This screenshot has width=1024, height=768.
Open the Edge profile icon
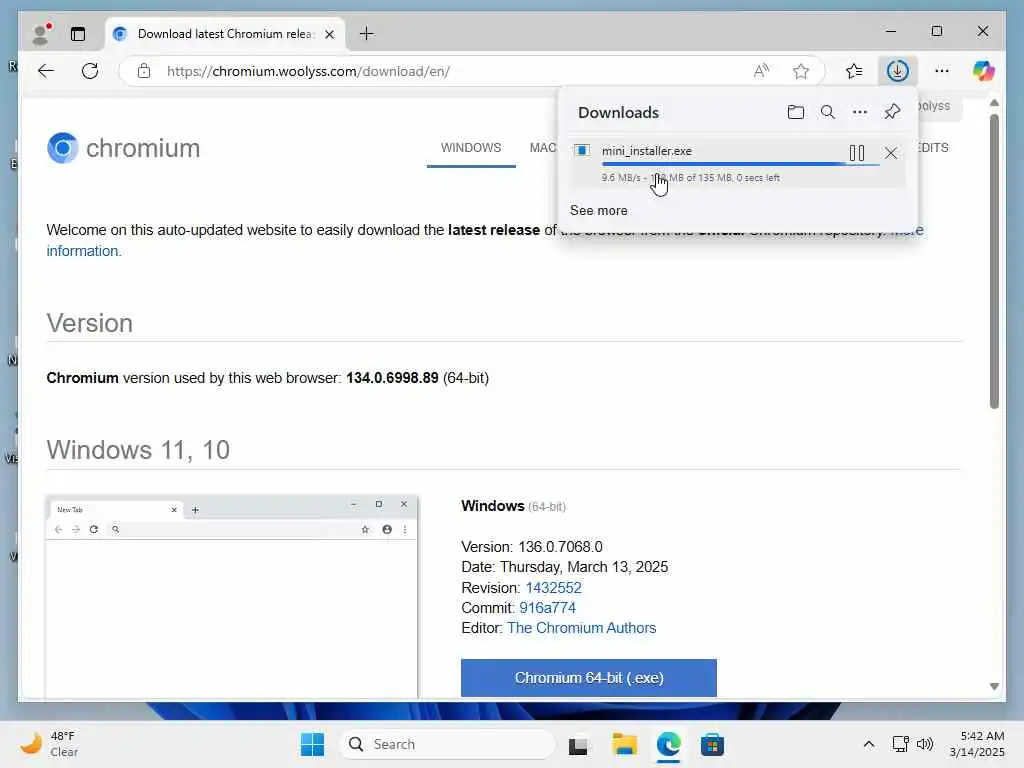[41, 33]
